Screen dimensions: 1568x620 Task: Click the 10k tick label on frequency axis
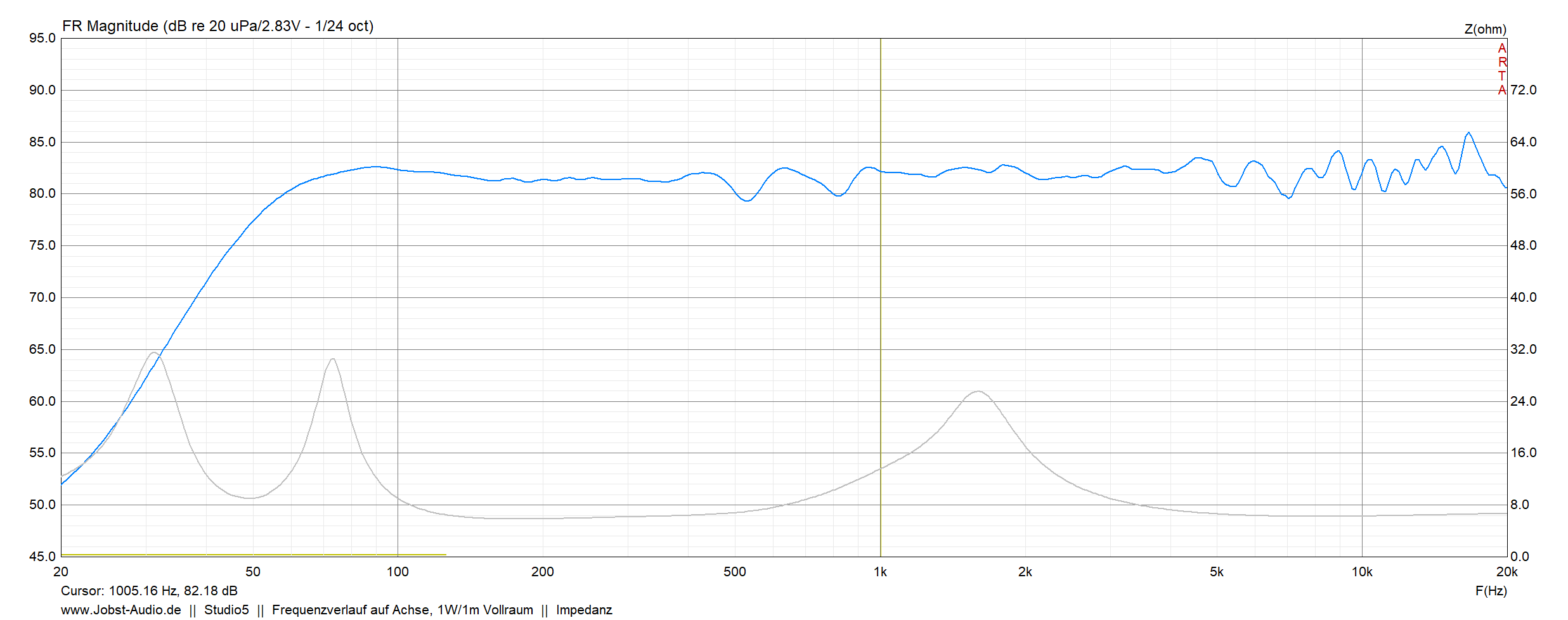(1361, 572)
